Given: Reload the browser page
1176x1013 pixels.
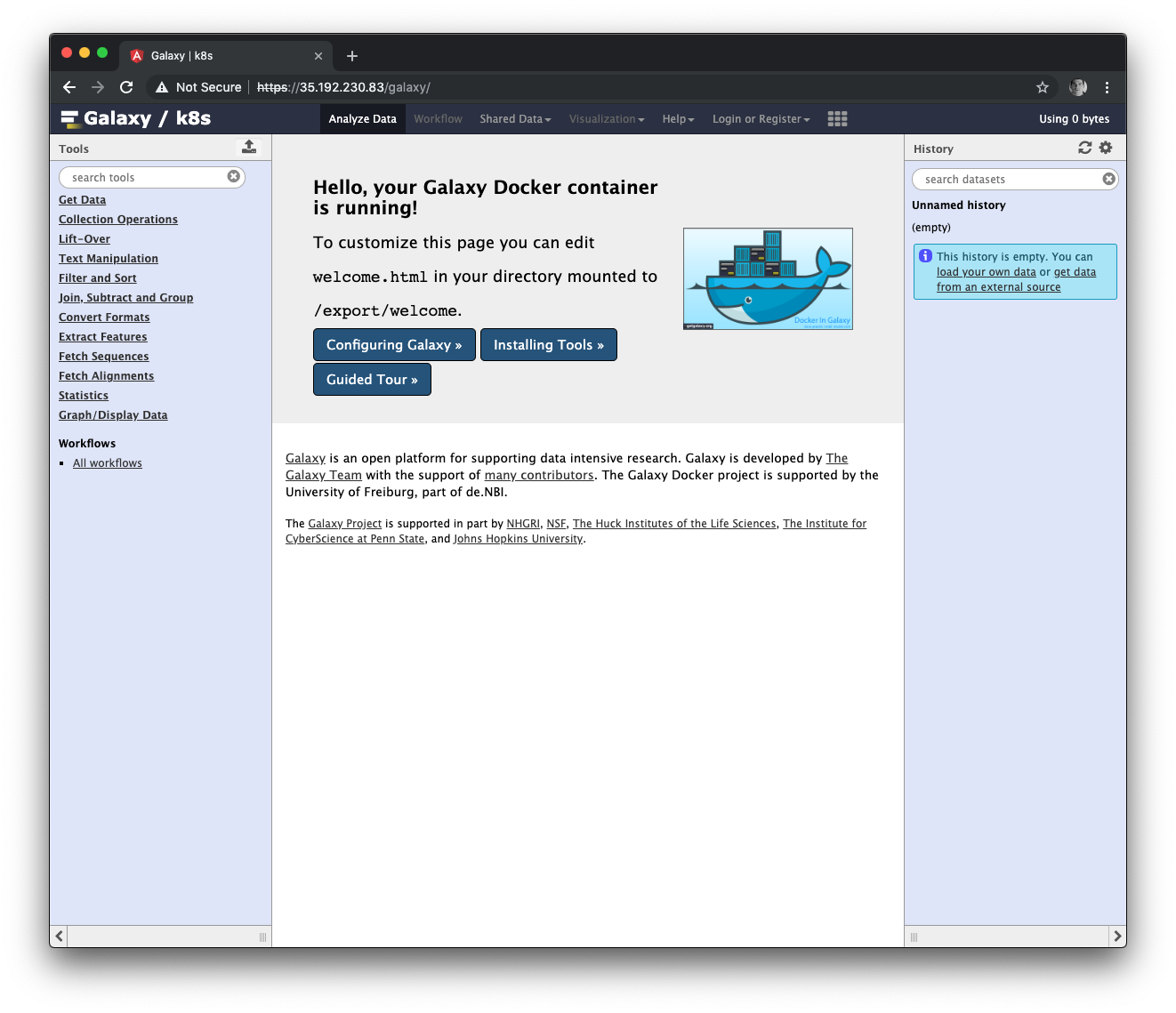Looking at the screenshot, I should 126,87.
